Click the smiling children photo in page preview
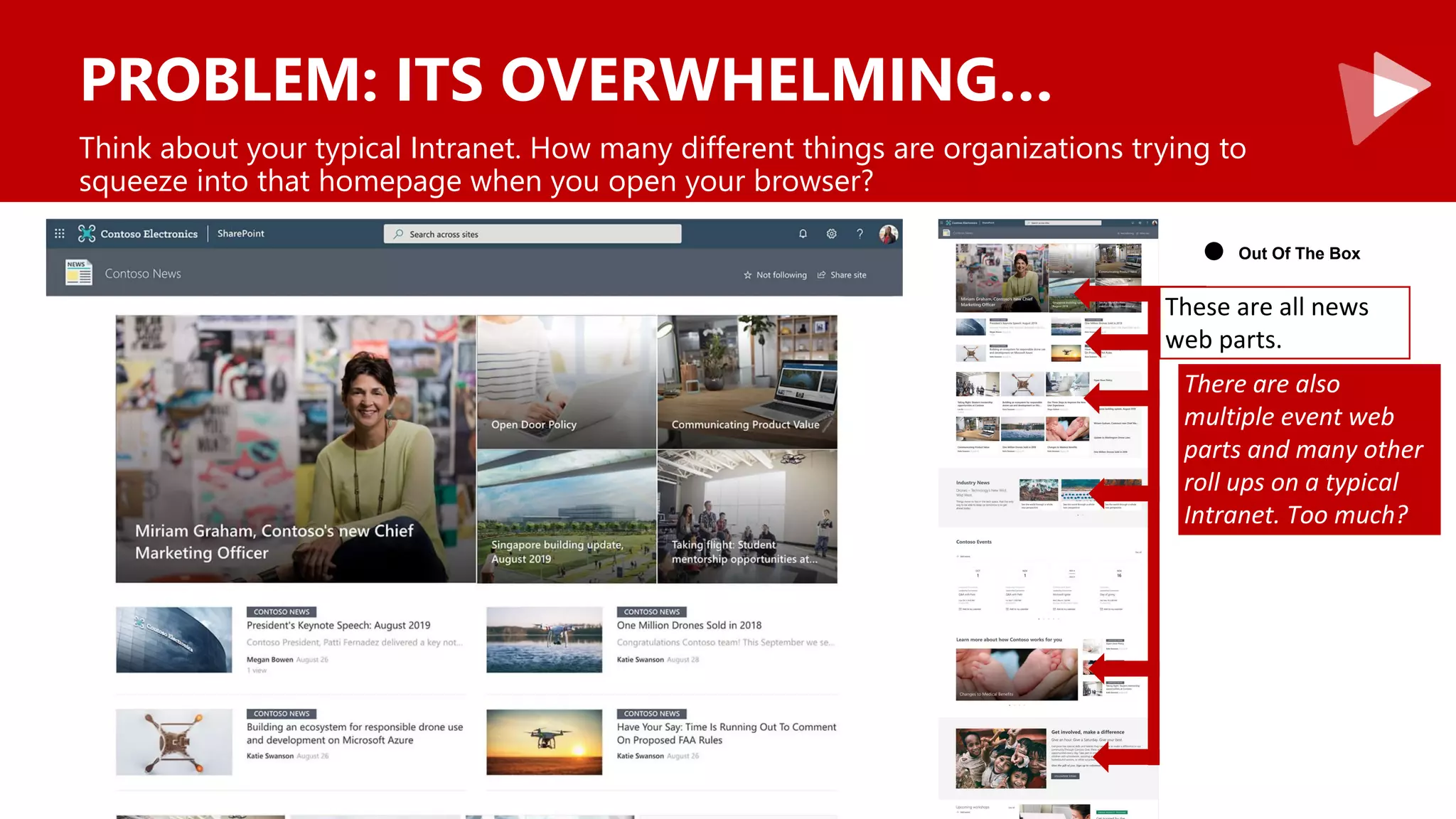The width and height of the screenshot is (1456, 819). 1001,758
